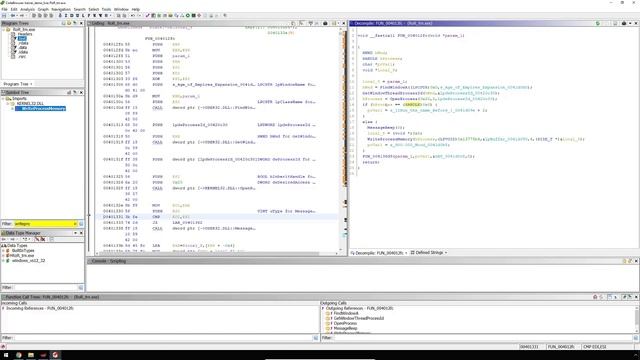
Task: Go to next instruction (I) icon
Action: tap(66, 16)
